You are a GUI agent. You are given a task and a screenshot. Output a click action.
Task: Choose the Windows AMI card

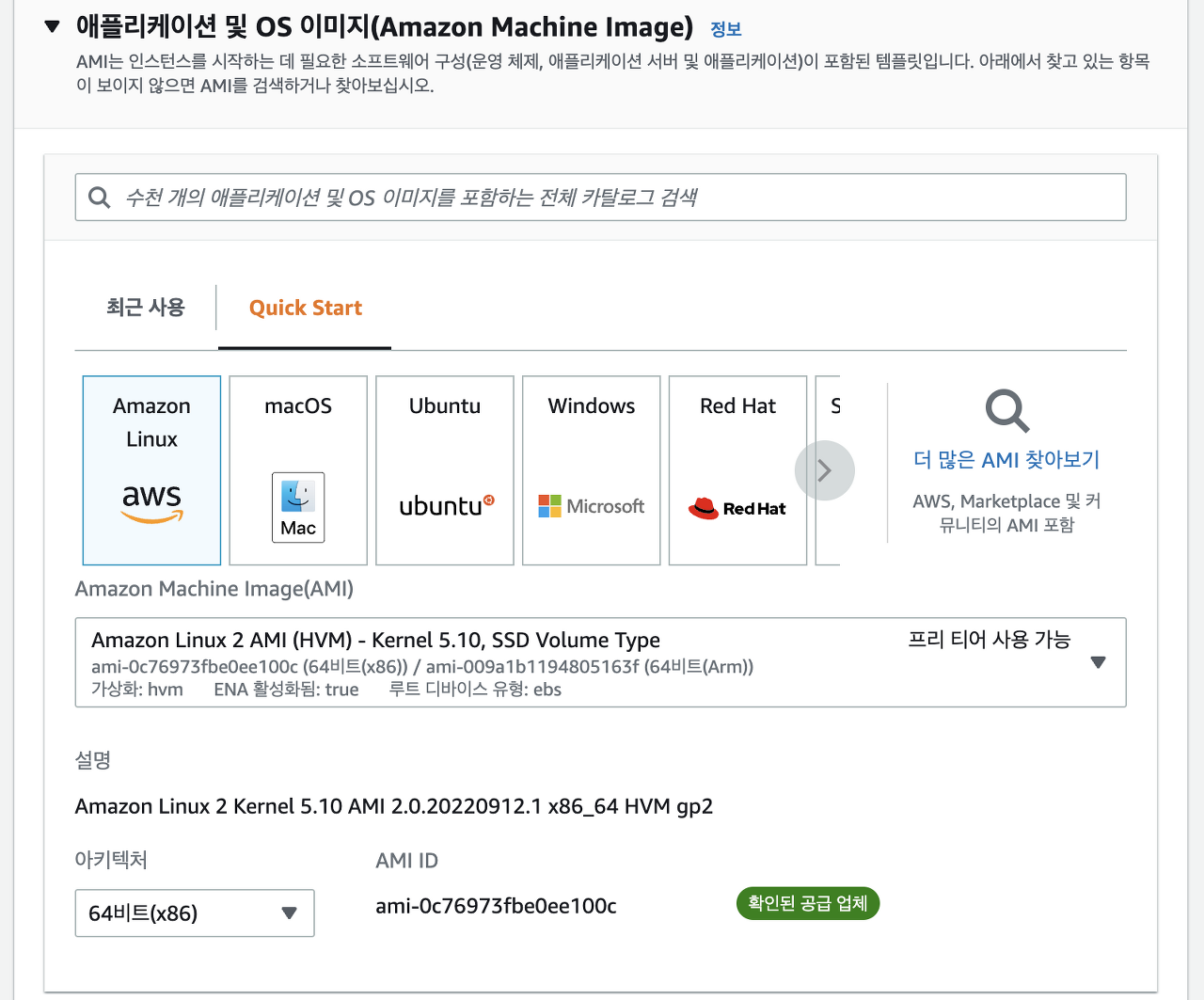592,470
